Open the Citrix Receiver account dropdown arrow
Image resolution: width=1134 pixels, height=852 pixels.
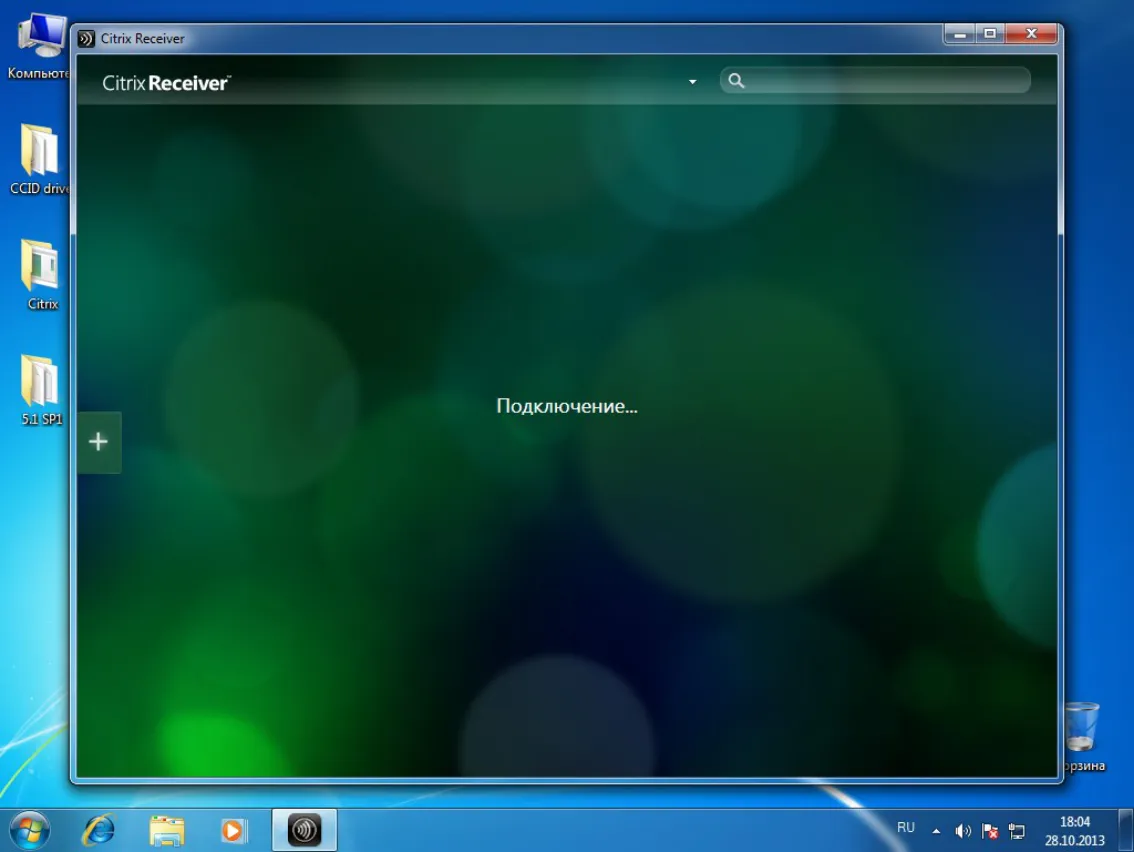[692, 82]
